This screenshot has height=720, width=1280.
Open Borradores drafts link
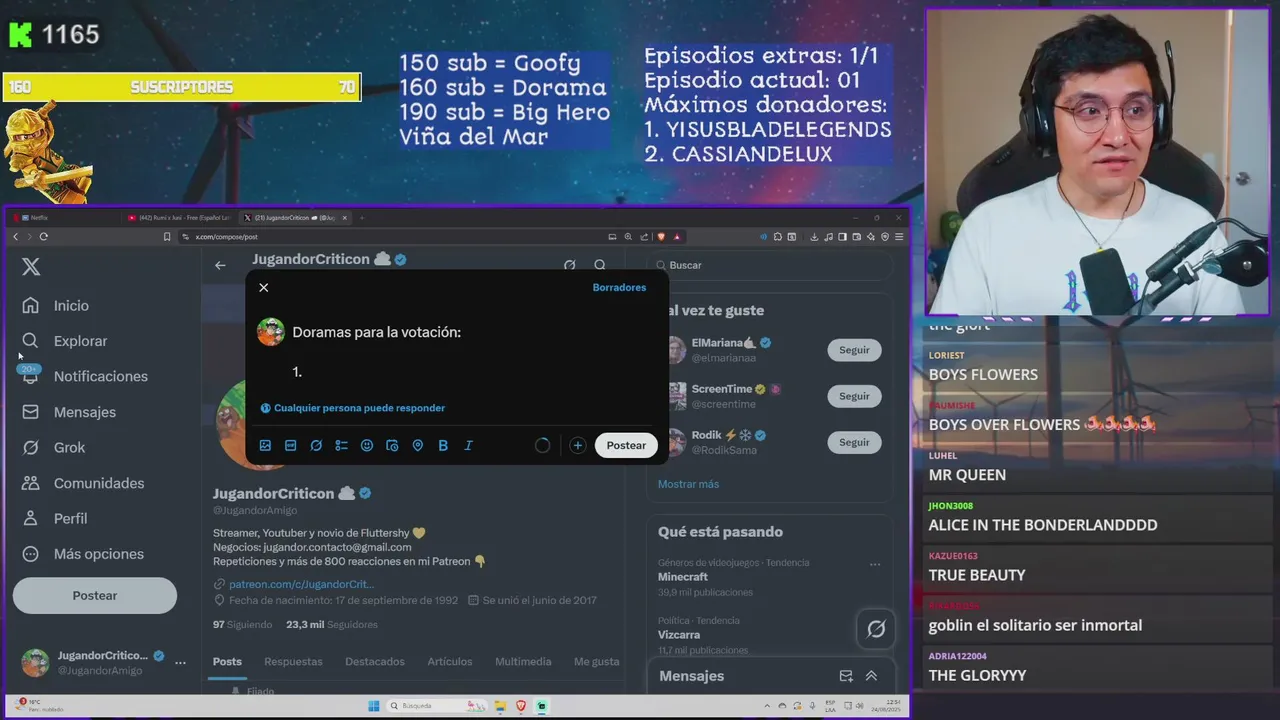(619, 287)
